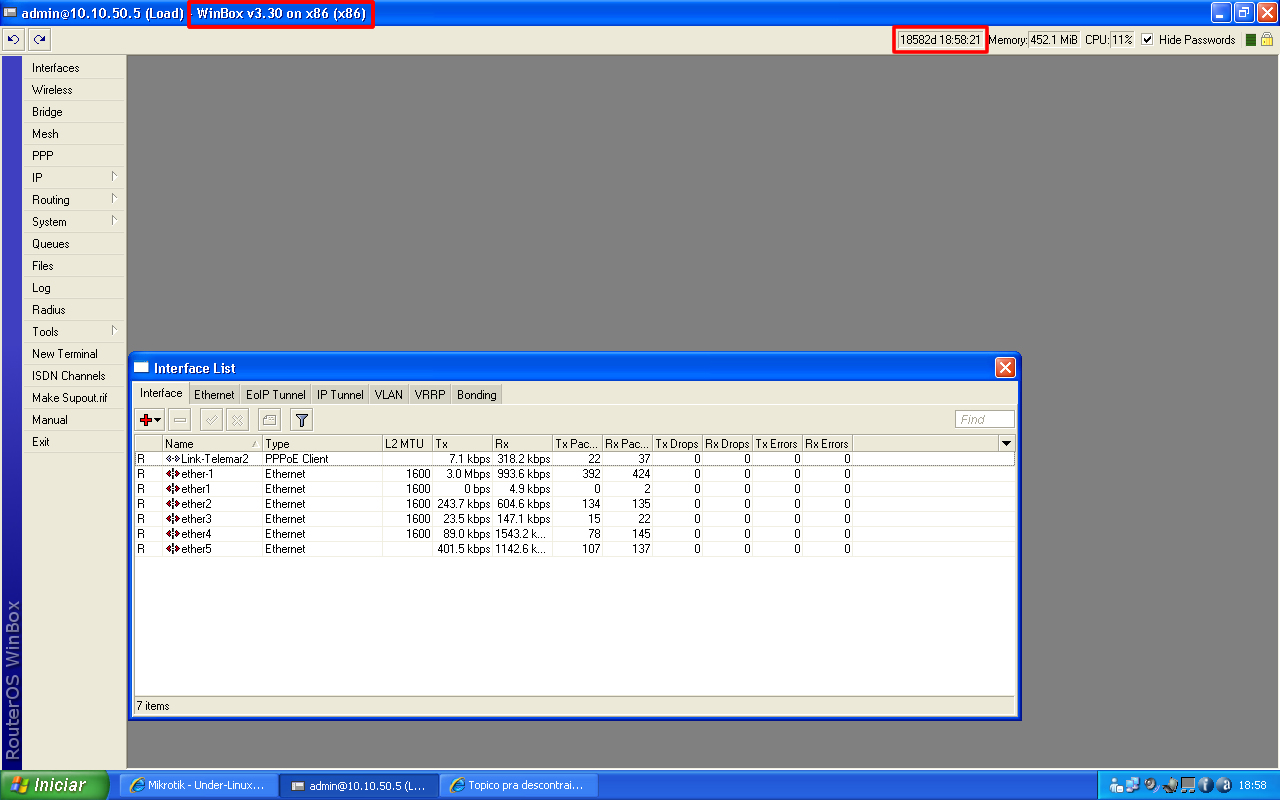Click the interface icon beside ether3

point(173,519)
